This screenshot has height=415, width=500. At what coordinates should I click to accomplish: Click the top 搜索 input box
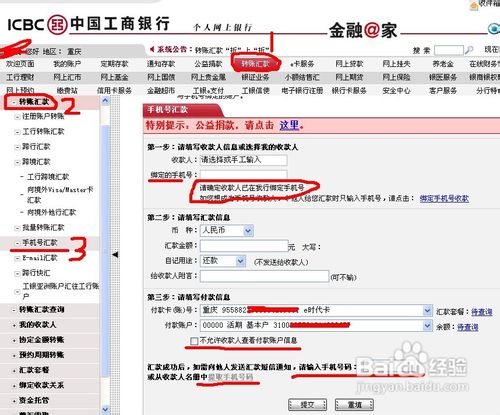click(449, 50)
